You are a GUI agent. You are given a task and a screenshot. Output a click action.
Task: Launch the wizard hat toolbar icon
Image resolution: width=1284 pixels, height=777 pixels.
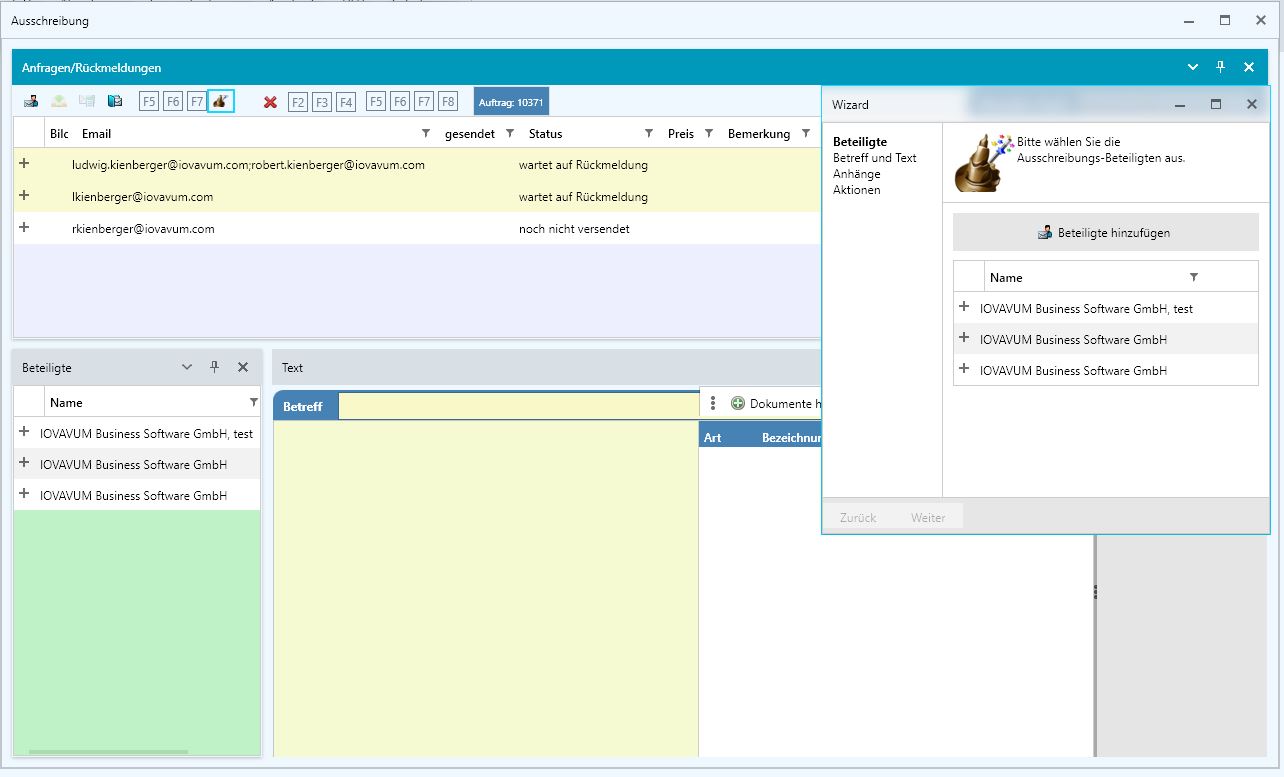click(x=221, y=101)
